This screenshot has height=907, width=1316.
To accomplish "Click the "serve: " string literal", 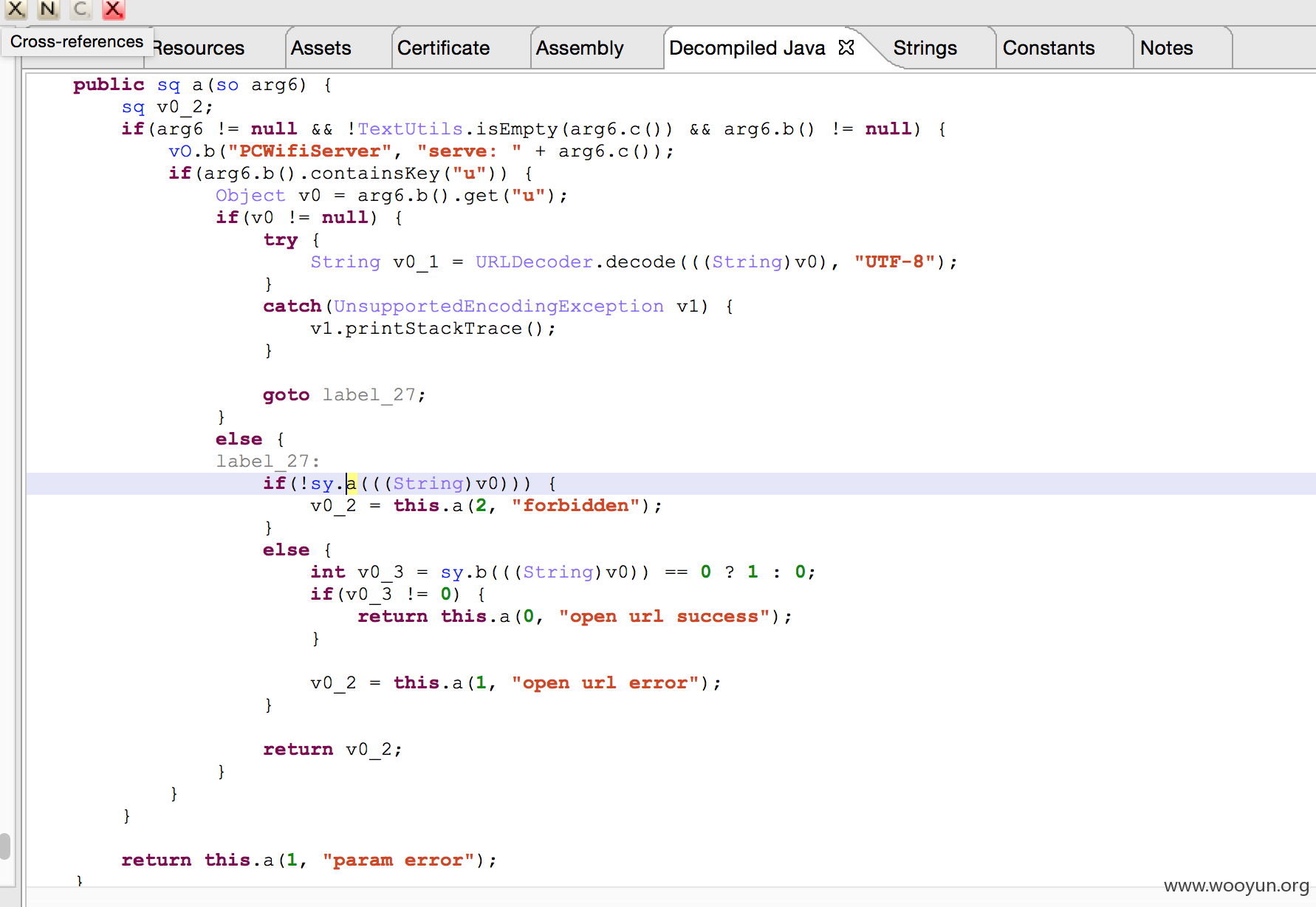I will pos(470,151).
